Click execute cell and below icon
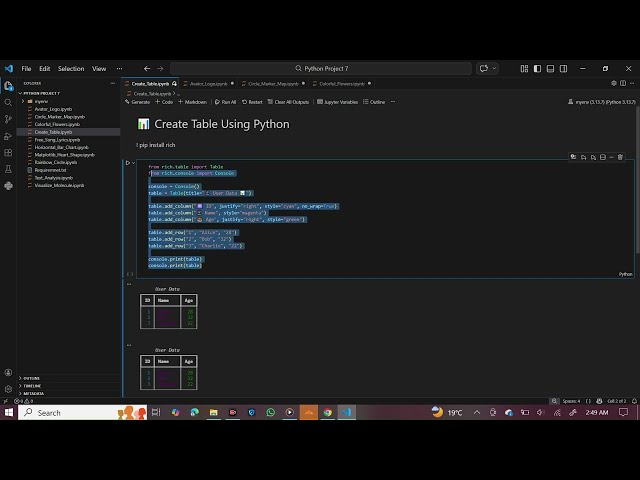This screenshot has width=640, height=480. [593, 157]
